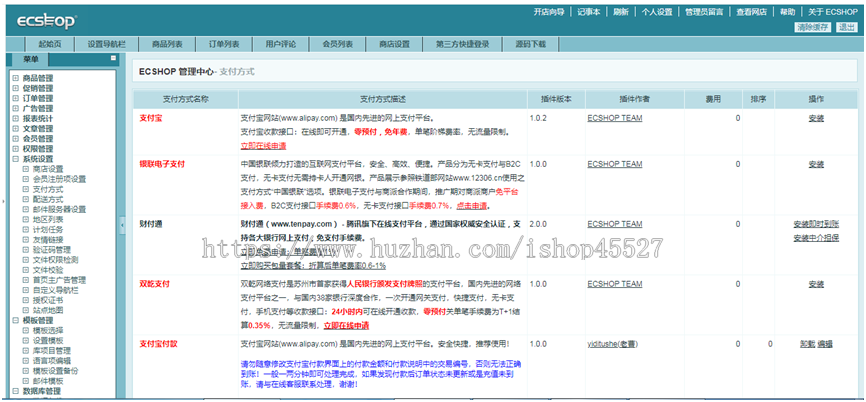This screenshot has width=866, height=402.
Task: Click 编辑 for 支付宝付款
Action: (x=825, y=344)
